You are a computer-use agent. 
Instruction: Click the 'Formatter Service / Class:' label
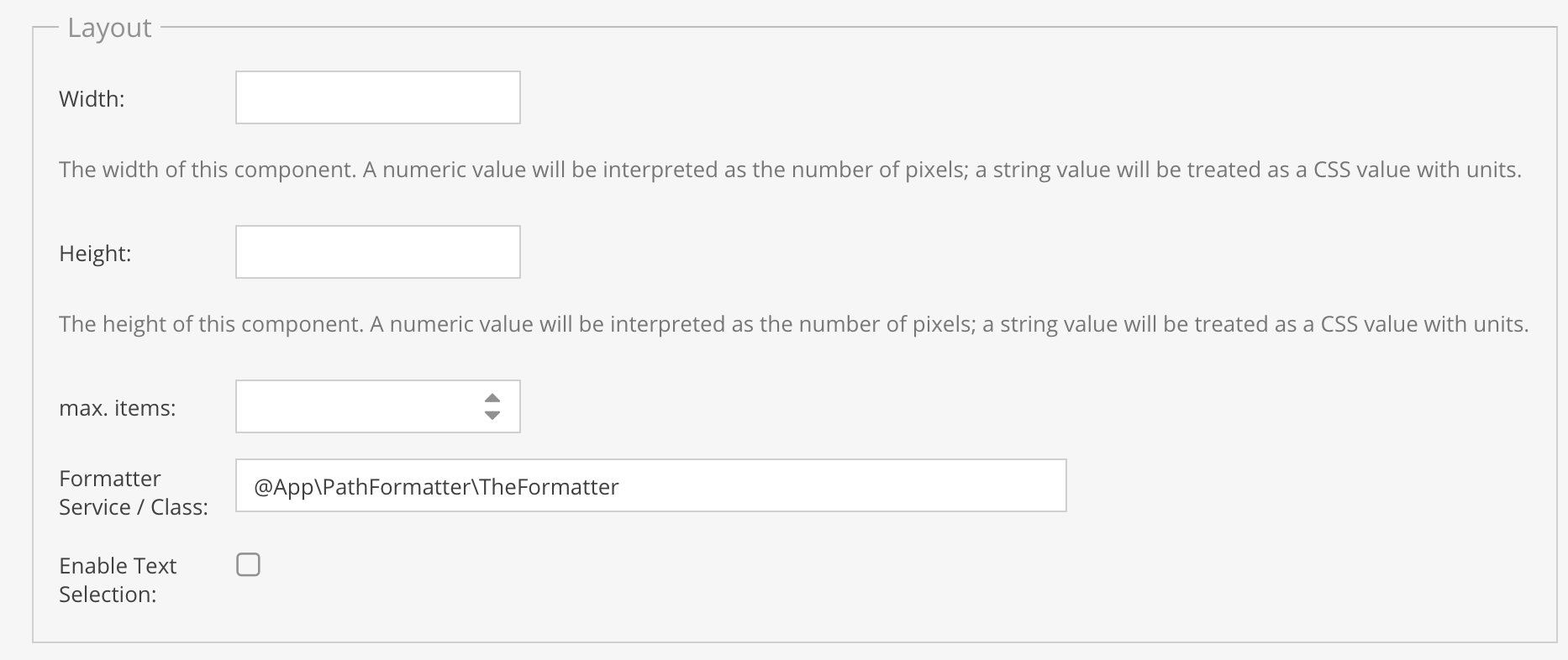pos(133,493)
